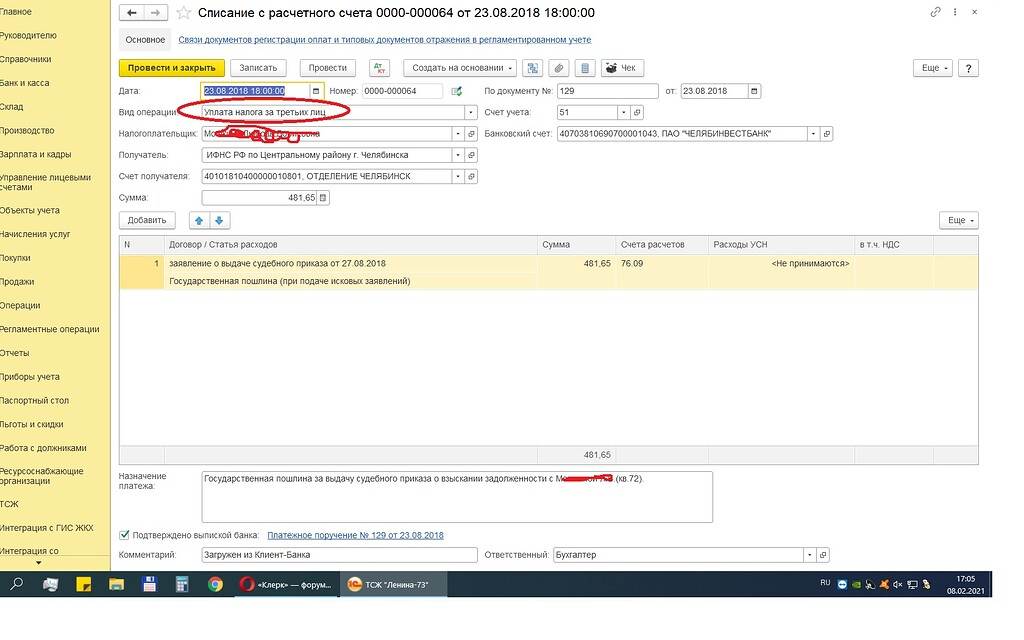Open Получатель item form icon
1024x640 pixels.
coord(471,155)
